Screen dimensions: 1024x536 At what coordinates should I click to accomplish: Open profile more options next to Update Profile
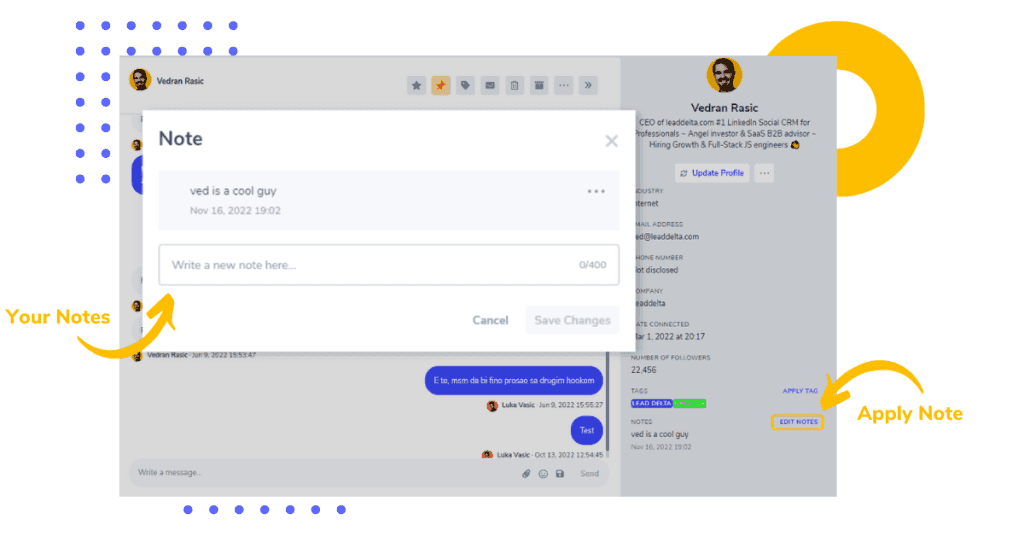(x=764, y=173)
